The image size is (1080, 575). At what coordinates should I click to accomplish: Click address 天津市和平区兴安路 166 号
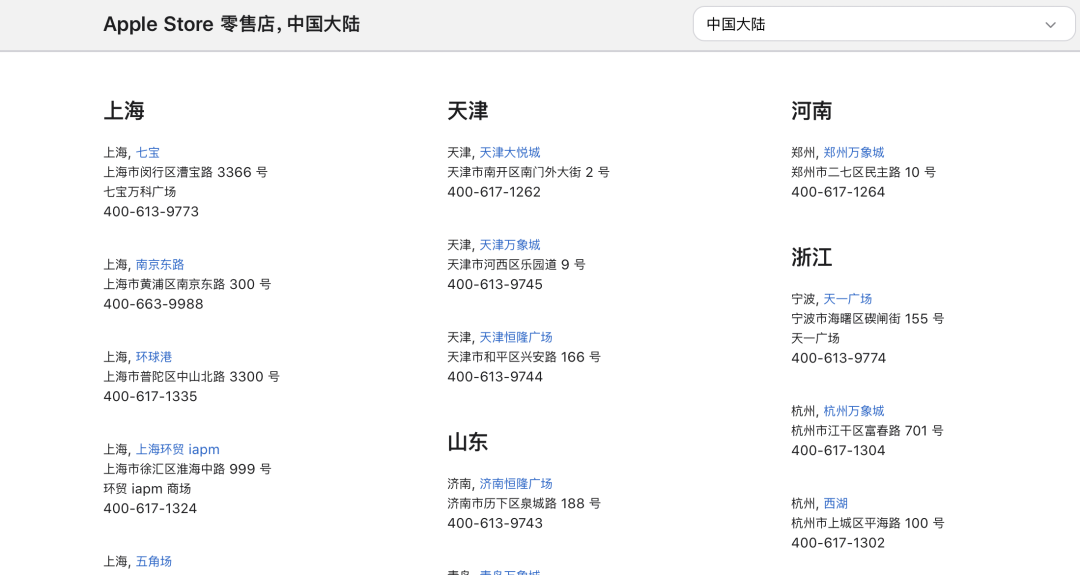(523, 357)
